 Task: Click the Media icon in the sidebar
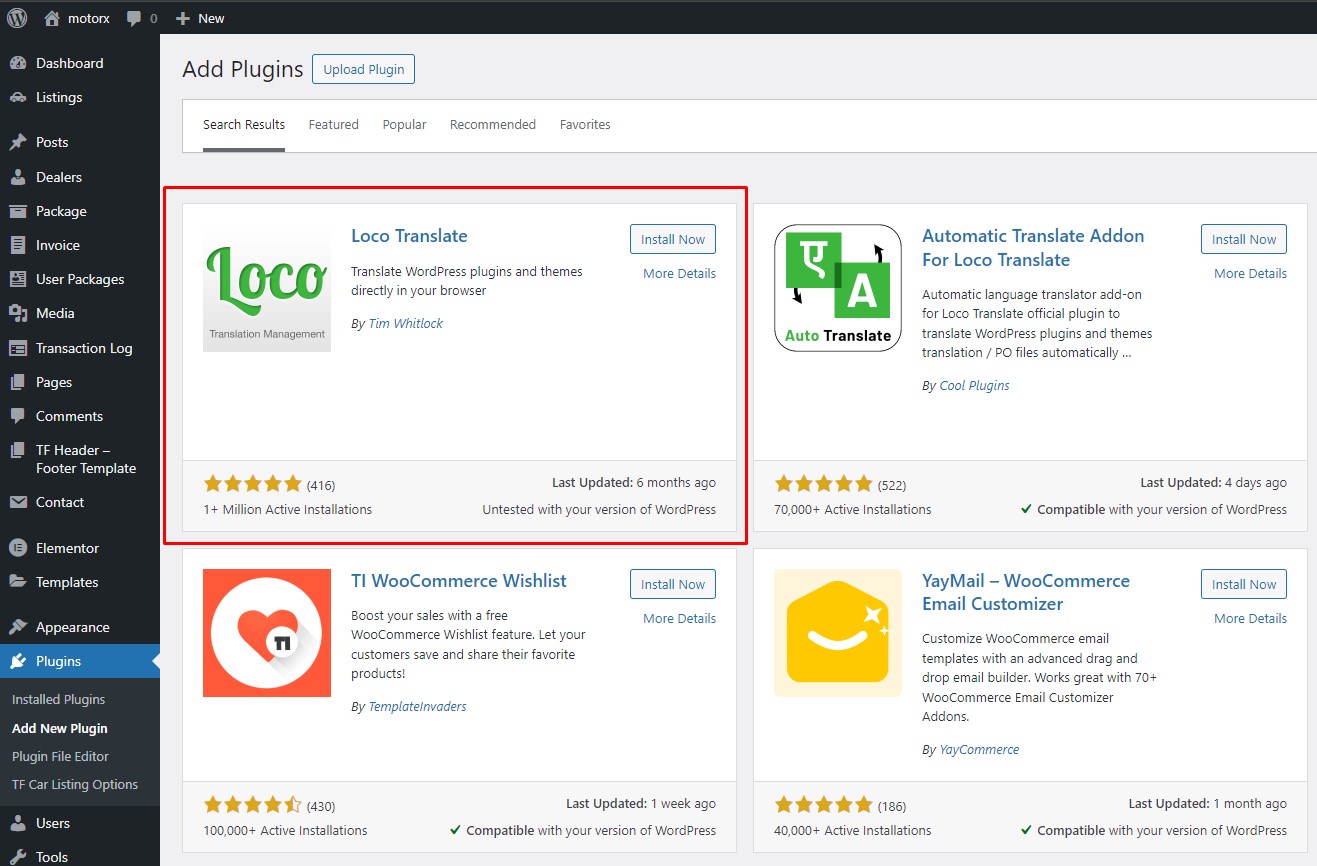18,313
